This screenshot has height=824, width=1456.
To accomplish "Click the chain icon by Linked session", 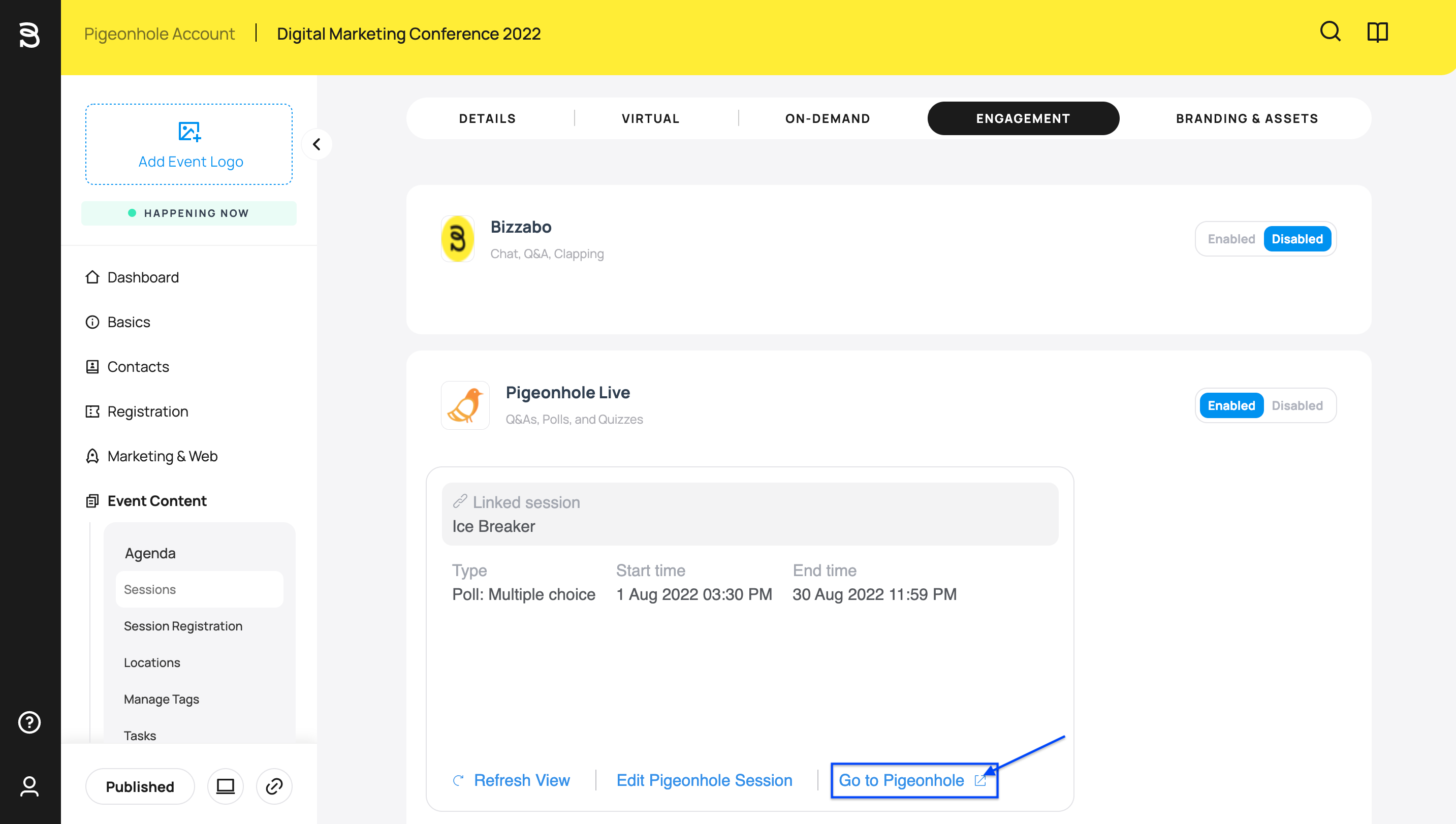I will [460, 501].
